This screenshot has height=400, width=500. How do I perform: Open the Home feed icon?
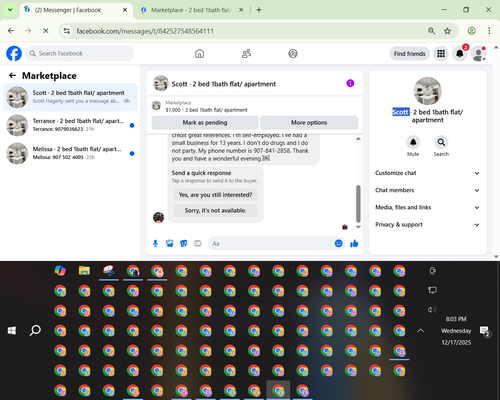click(199, 53)
